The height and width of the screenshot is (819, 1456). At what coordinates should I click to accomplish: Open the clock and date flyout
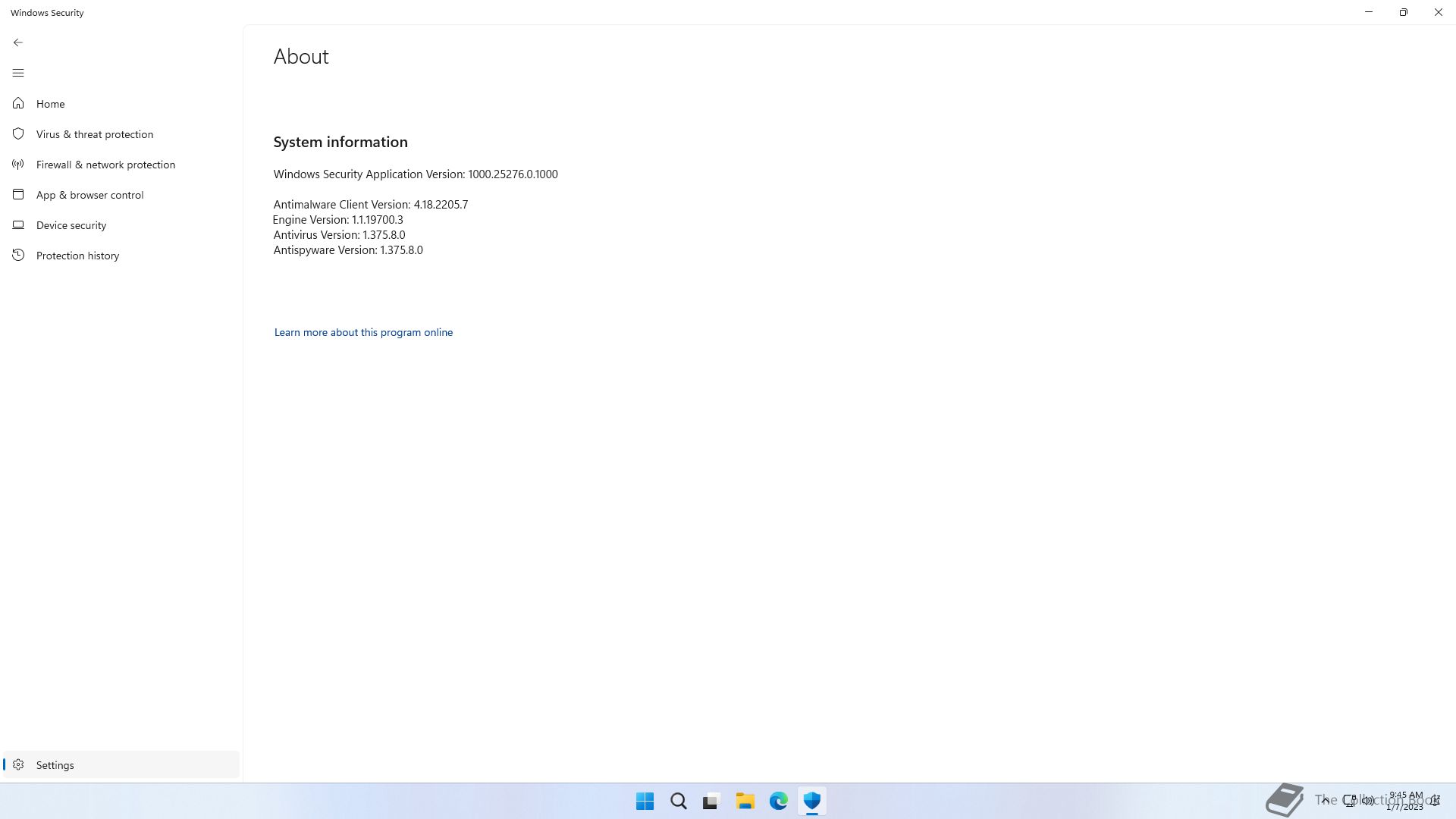click(1405, 801)
